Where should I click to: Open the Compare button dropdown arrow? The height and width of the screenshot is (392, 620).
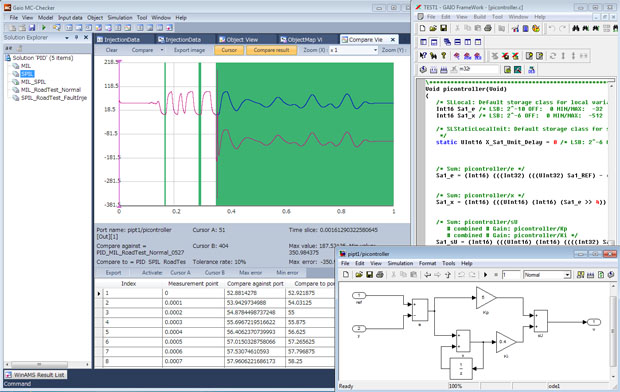(x=162, y=50)
